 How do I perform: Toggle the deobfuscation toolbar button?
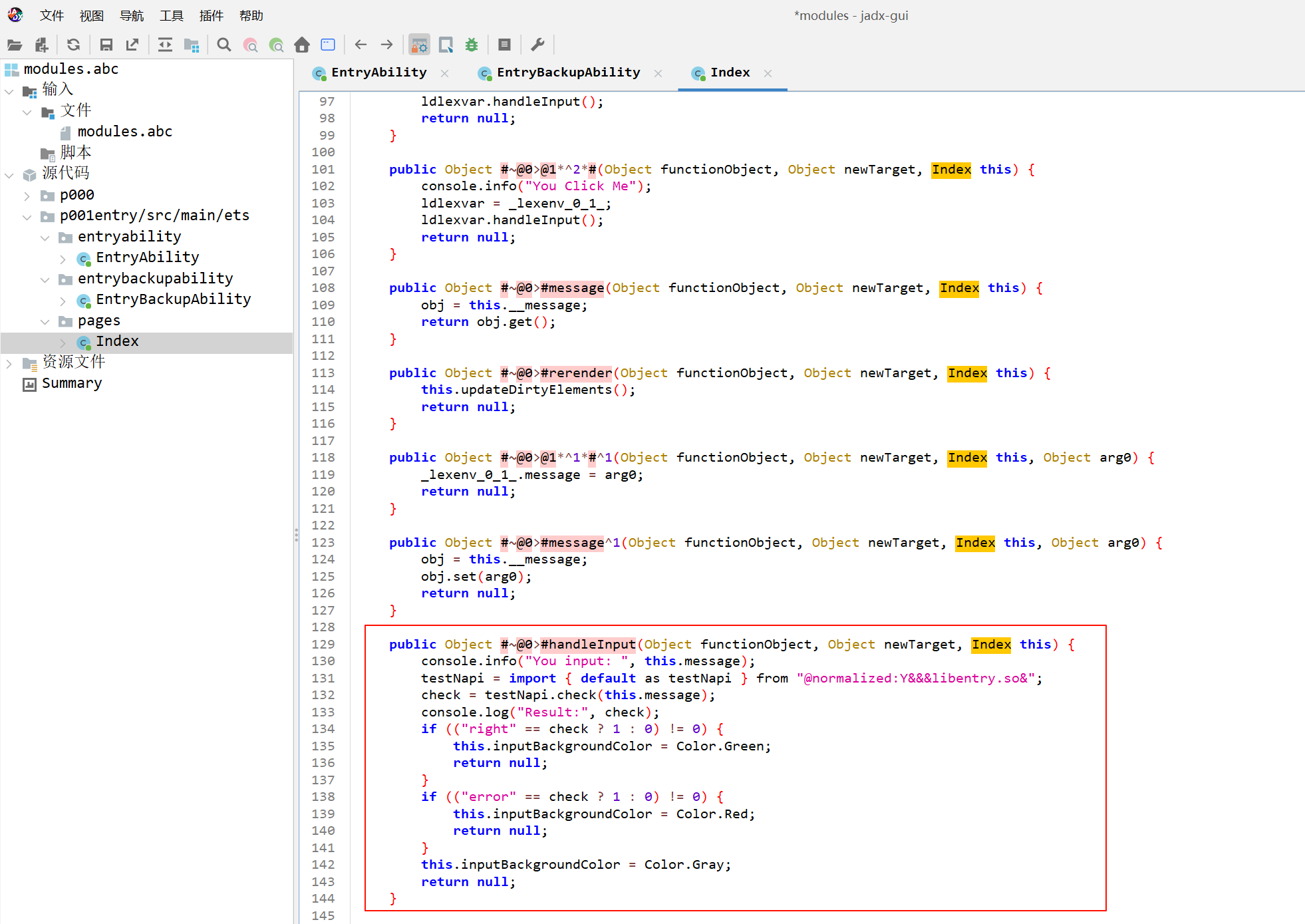(x=419, y=45)
